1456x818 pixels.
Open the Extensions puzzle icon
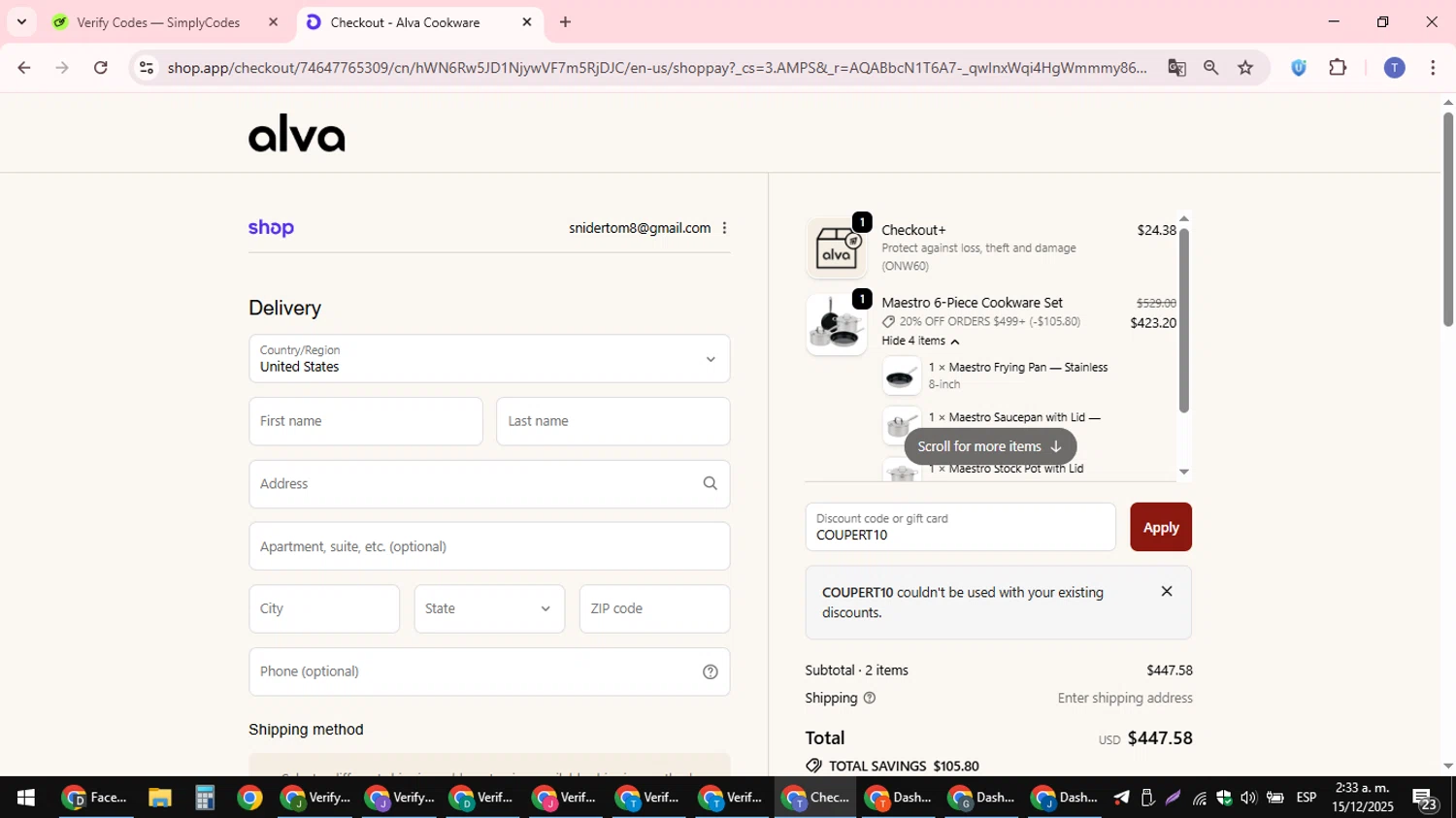(x=1338, y=67)
